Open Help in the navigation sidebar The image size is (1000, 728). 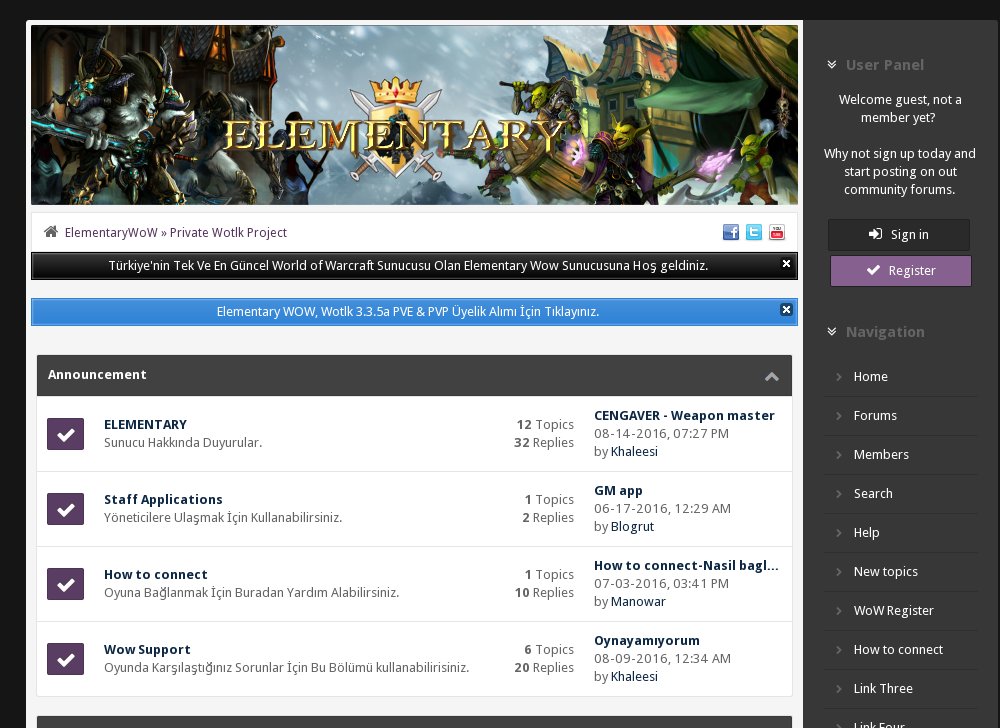(866, 532)
